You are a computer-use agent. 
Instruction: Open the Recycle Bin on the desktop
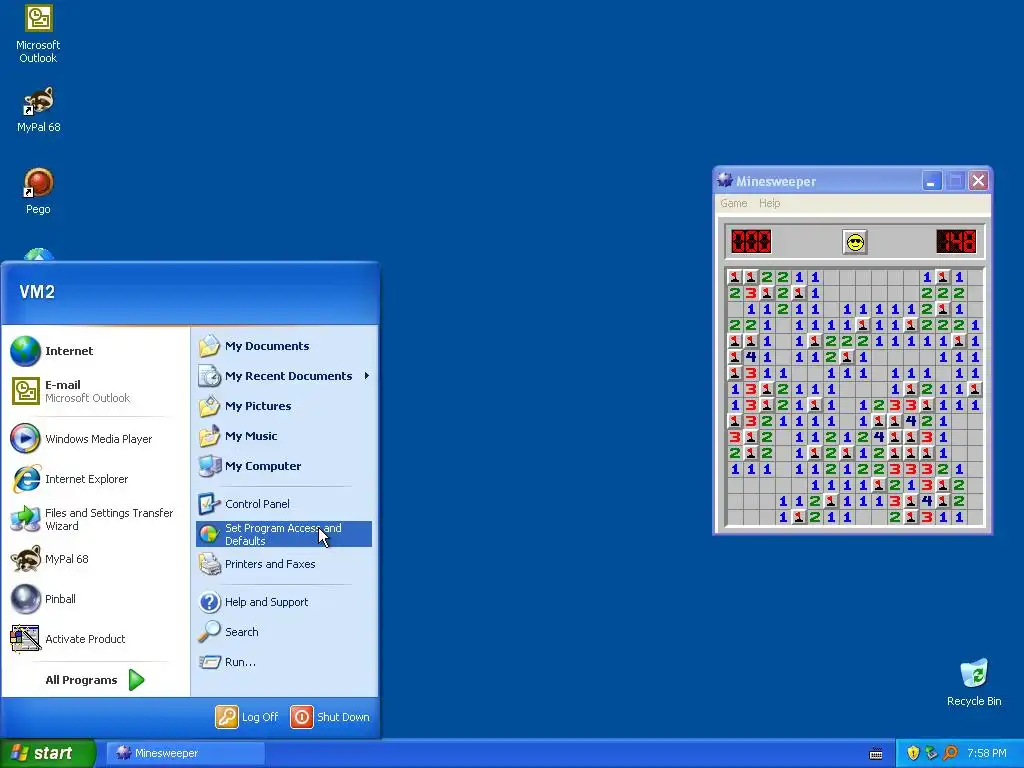click(974, 683)
